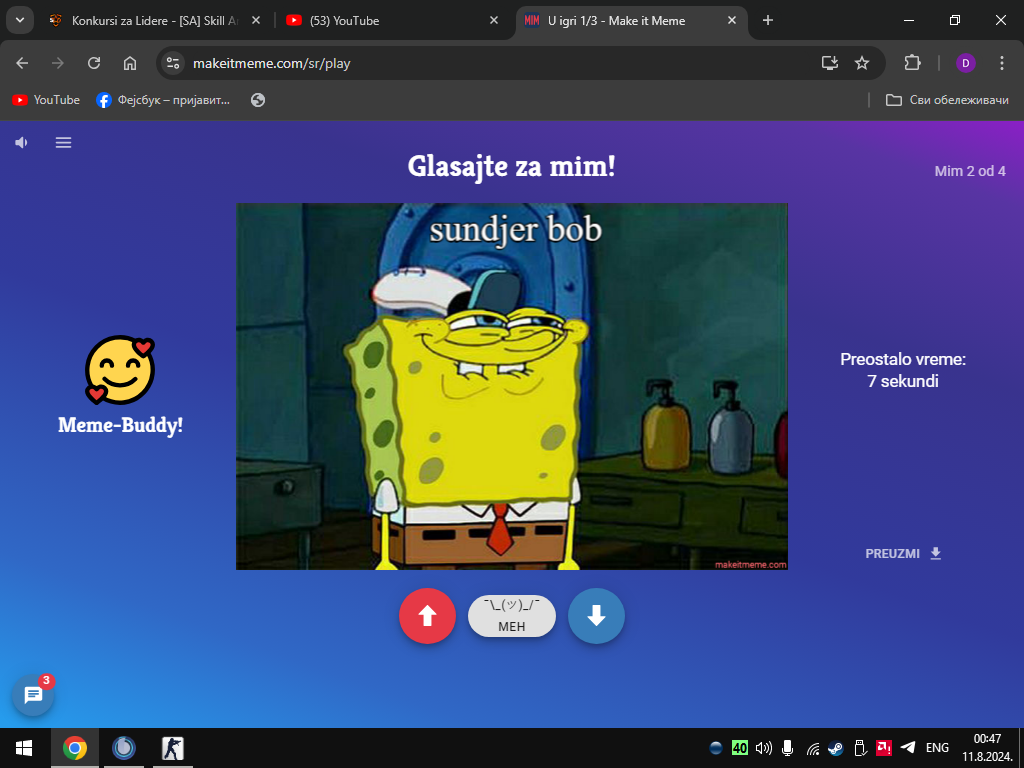
Task: Click the 'Mim 2 od 4' counter text
Action: [970, 171]
